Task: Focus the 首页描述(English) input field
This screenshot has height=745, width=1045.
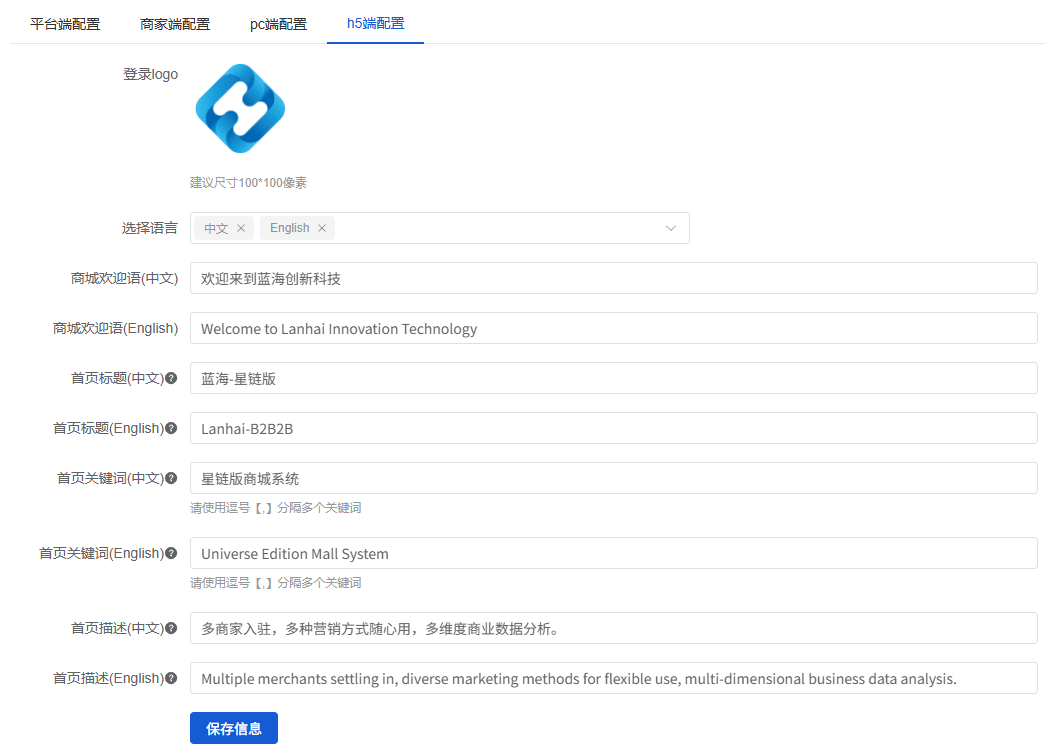Action: (613, 678)
